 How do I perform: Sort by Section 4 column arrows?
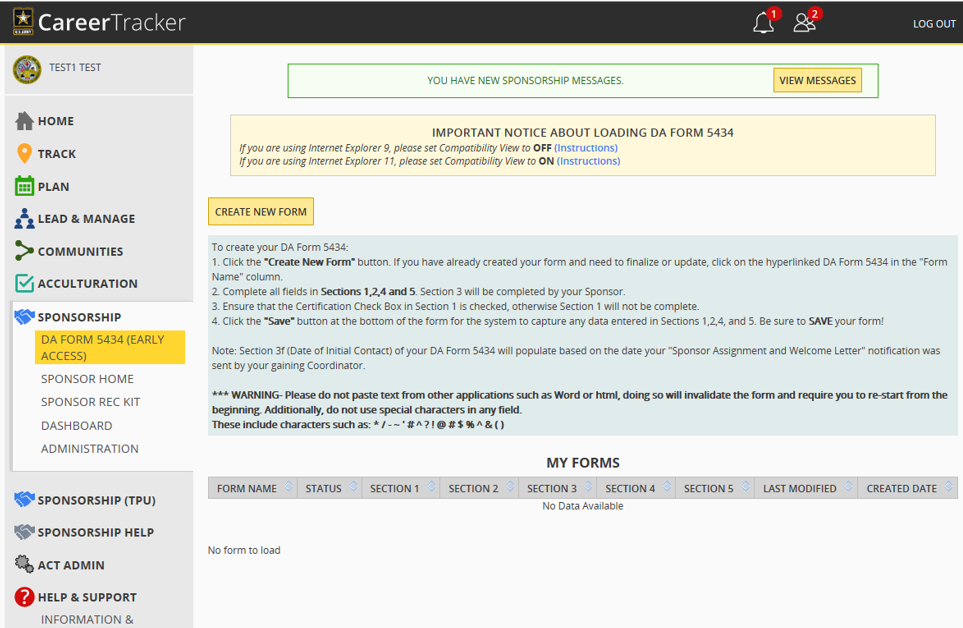click(667, 487)
